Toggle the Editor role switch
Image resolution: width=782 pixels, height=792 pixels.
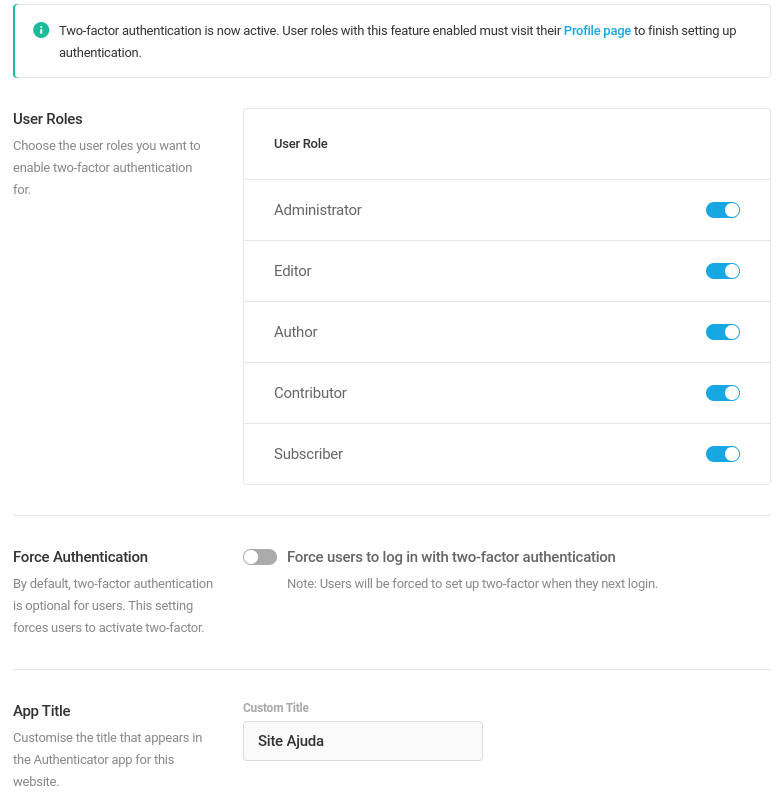point(723,271)
